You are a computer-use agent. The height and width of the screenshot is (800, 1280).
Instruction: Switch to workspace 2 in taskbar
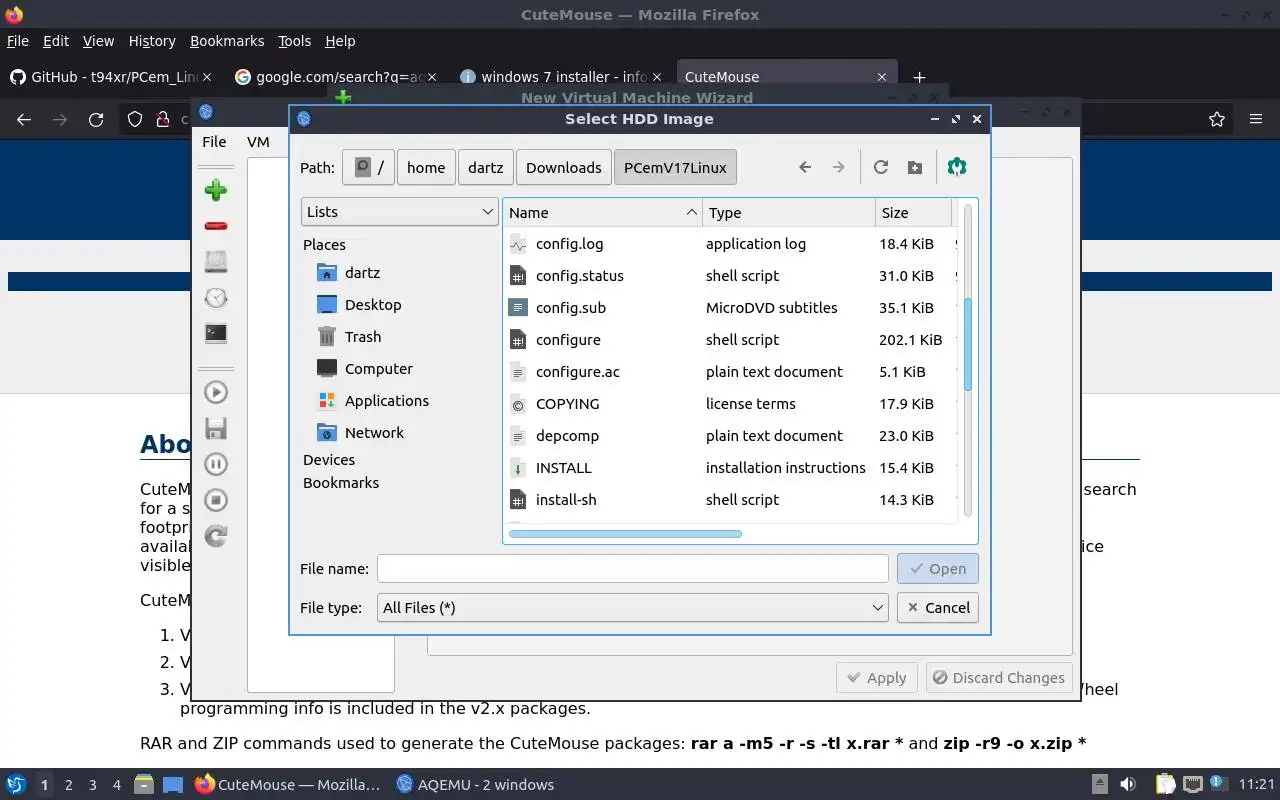tap(68, 785)
